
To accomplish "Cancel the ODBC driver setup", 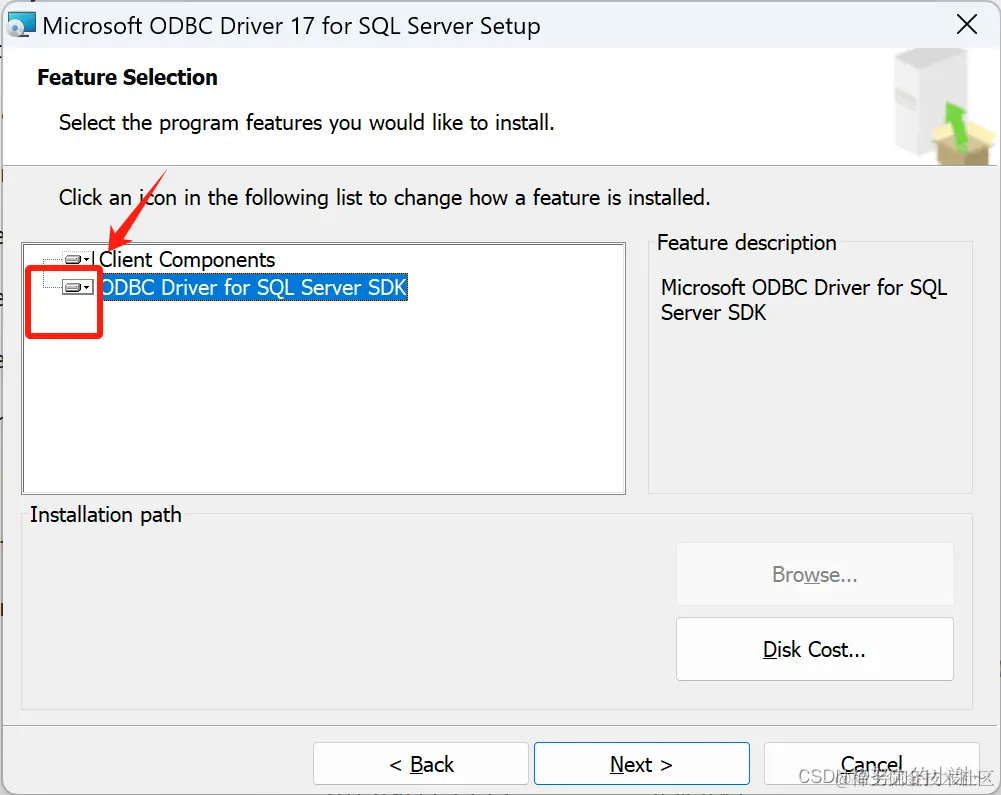I will (x=871, y=764).
